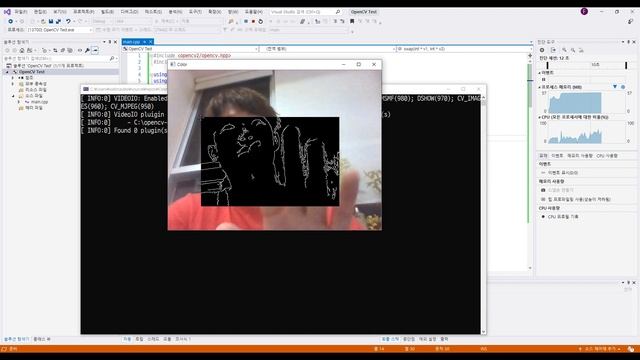This screenshot has width=640, height=360.
Task: Open the OpenCV Test project scope dropdown
Action: click(190, 49)
